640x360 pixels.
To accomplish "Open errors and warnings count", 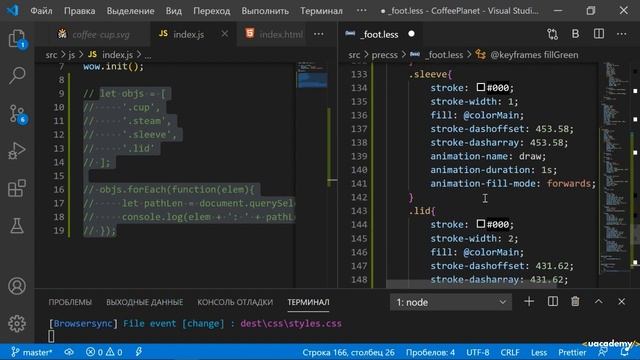I will click(104, 352).
